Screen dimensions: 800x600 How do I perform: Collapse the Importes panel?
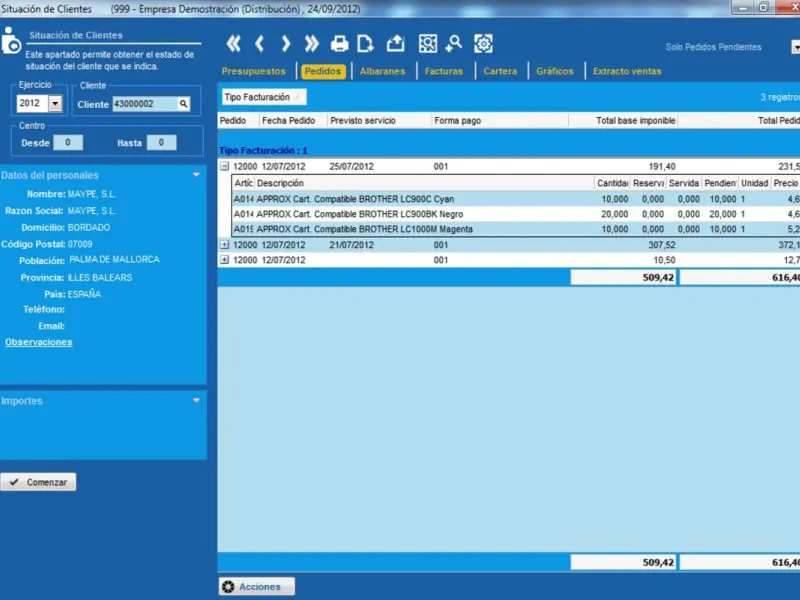click(x=196, y=401)
